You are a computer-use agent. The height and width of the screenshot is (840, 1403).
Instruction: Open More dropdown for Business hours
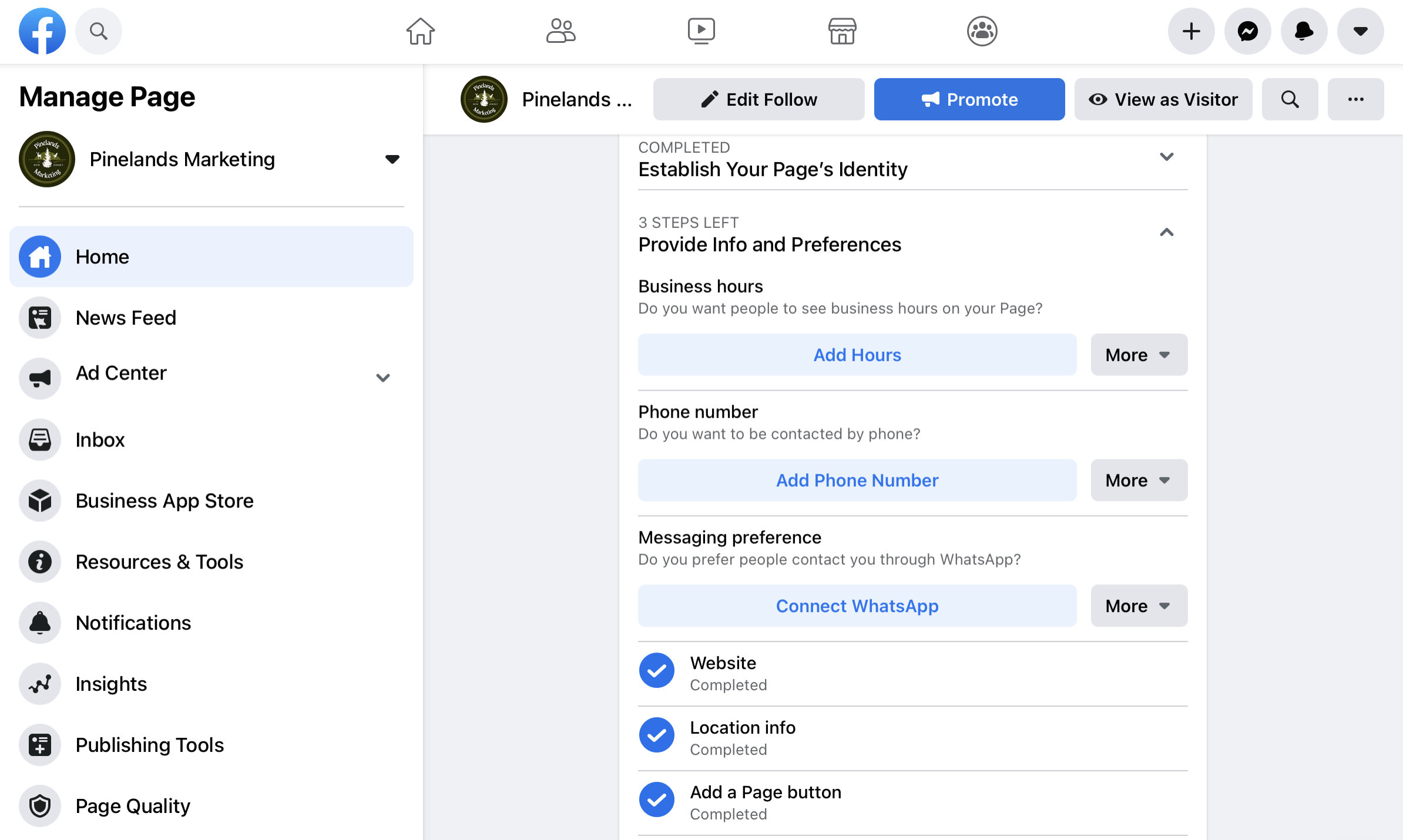point(1139,355)
